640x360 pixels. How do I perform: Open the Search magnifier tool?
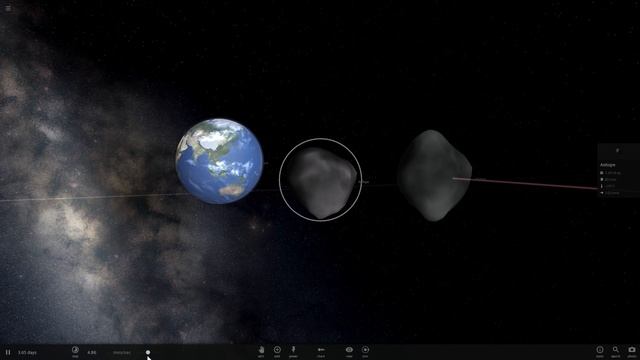(616, 350)
